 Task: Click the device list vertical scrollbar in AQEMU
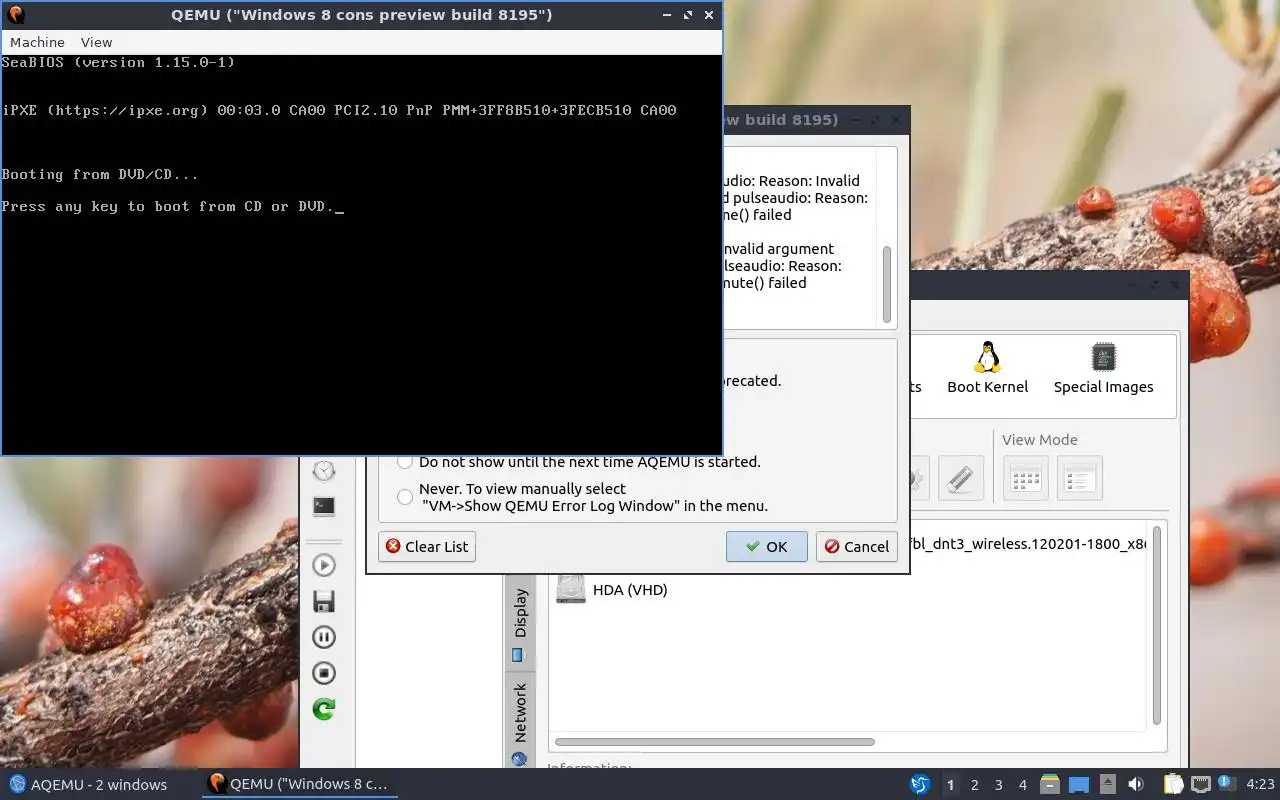(1157, 625)
